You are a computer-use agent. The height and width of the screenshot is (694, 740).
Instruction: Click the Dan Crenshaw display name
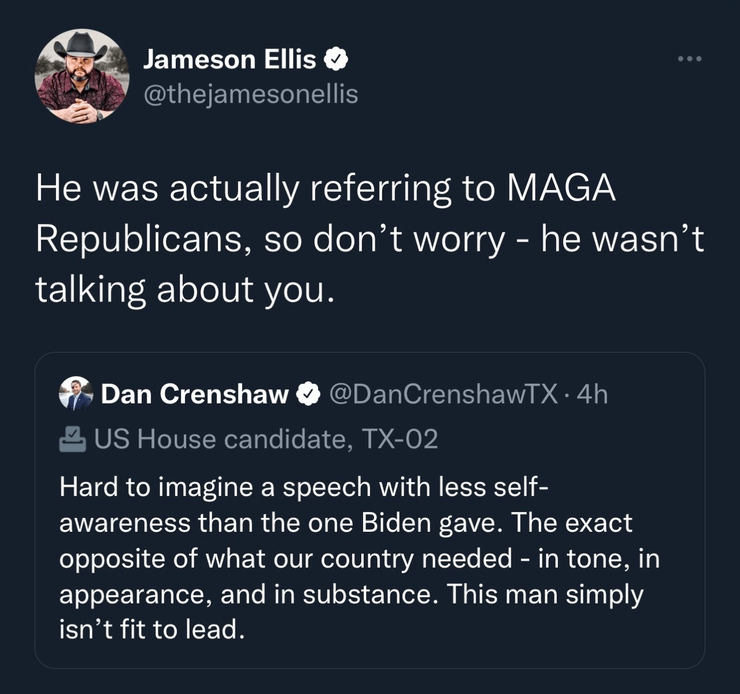tap(194, 395)
